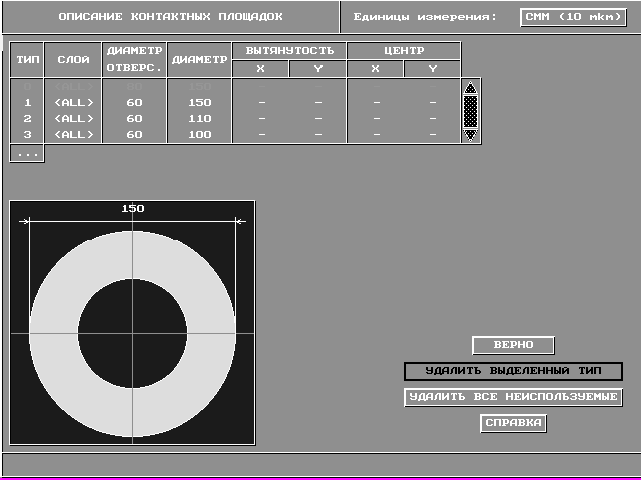641x480 pixels.
Task: Select pad type row 3
Action: tap(27, 134)
